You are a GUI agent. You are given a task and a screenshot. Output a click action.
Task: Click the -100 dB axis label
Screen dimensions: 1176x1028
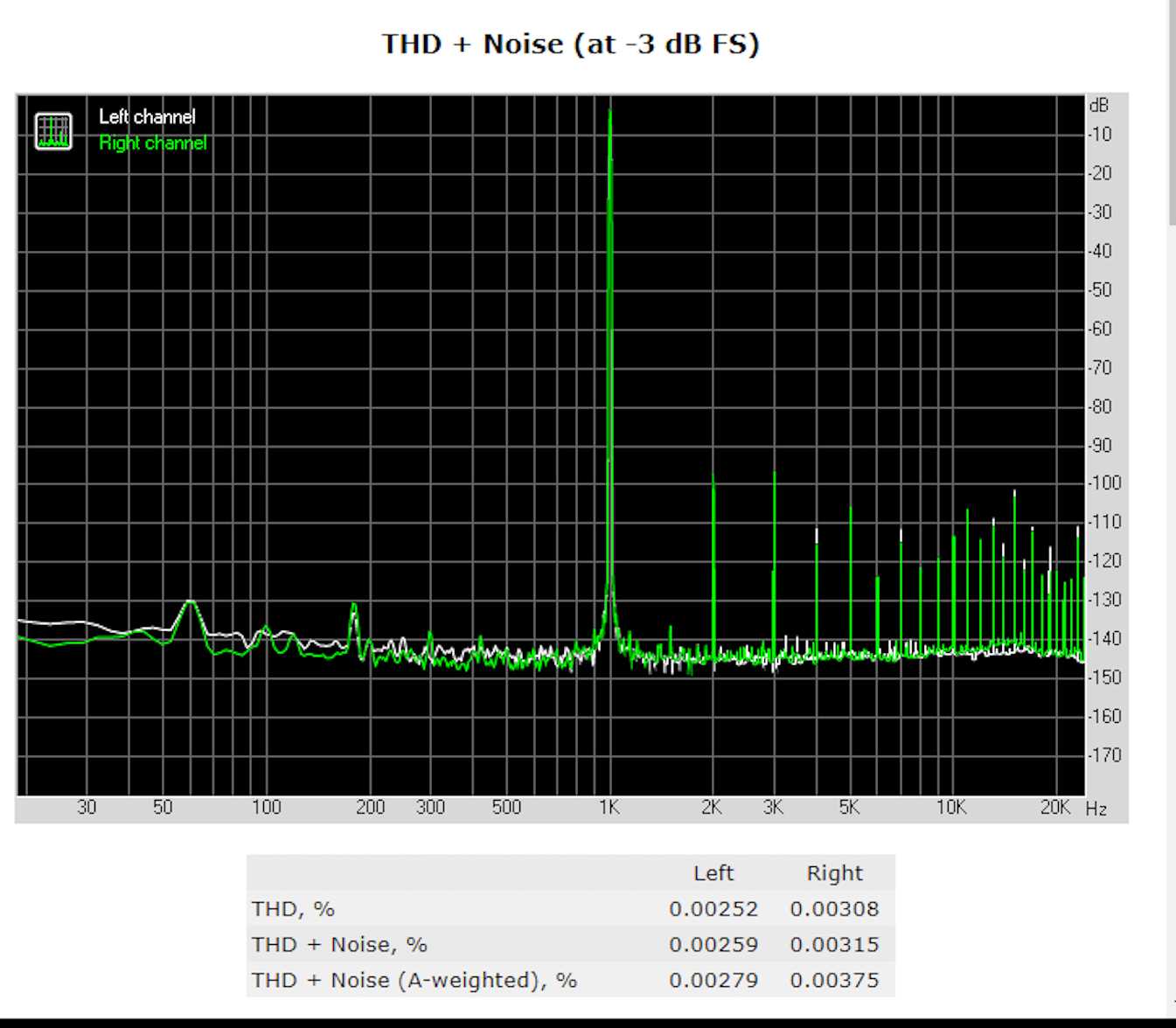pos(1103,483)
